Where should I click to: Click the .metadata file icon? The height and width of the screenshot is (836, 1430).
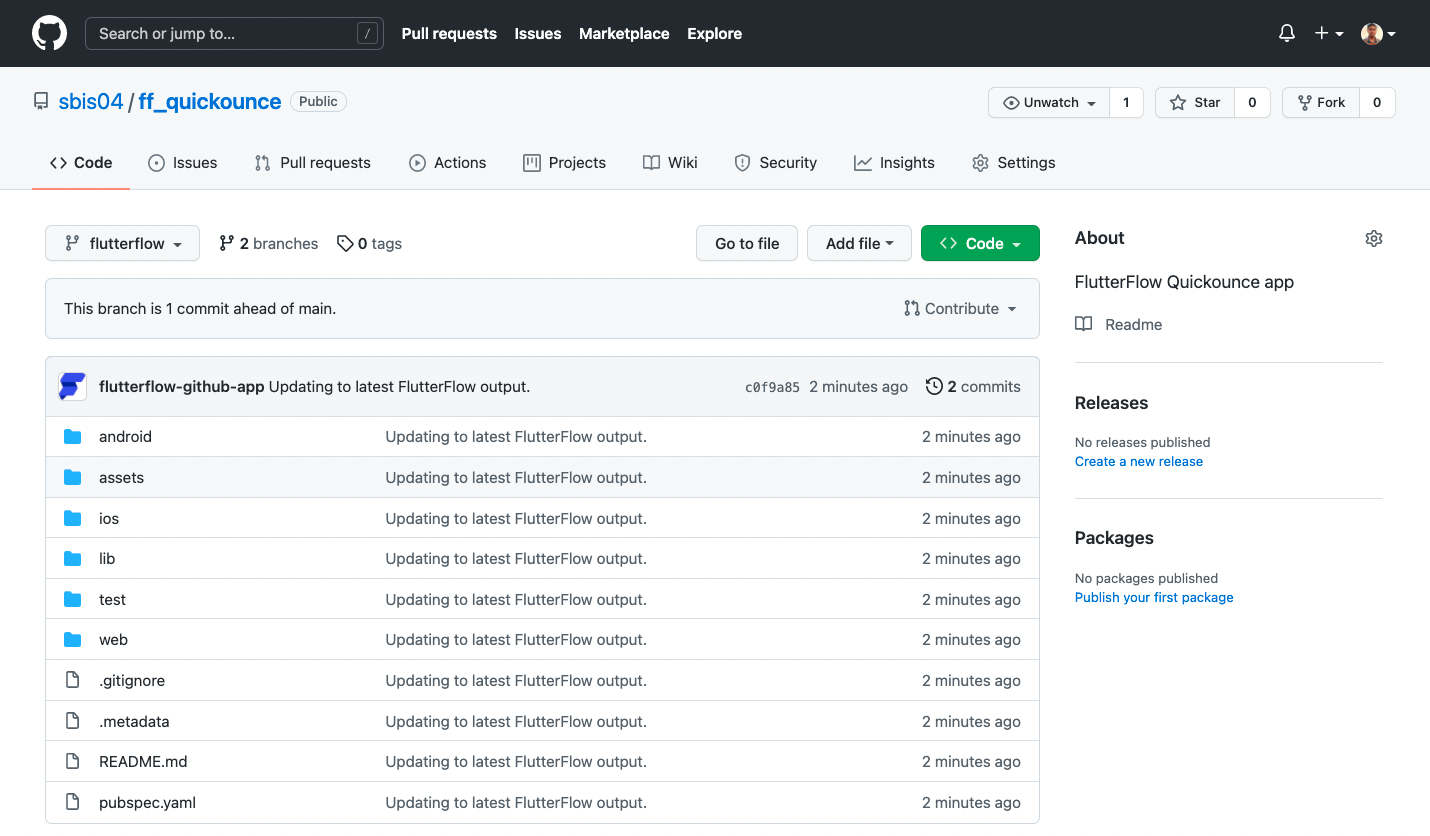[73, 721]
